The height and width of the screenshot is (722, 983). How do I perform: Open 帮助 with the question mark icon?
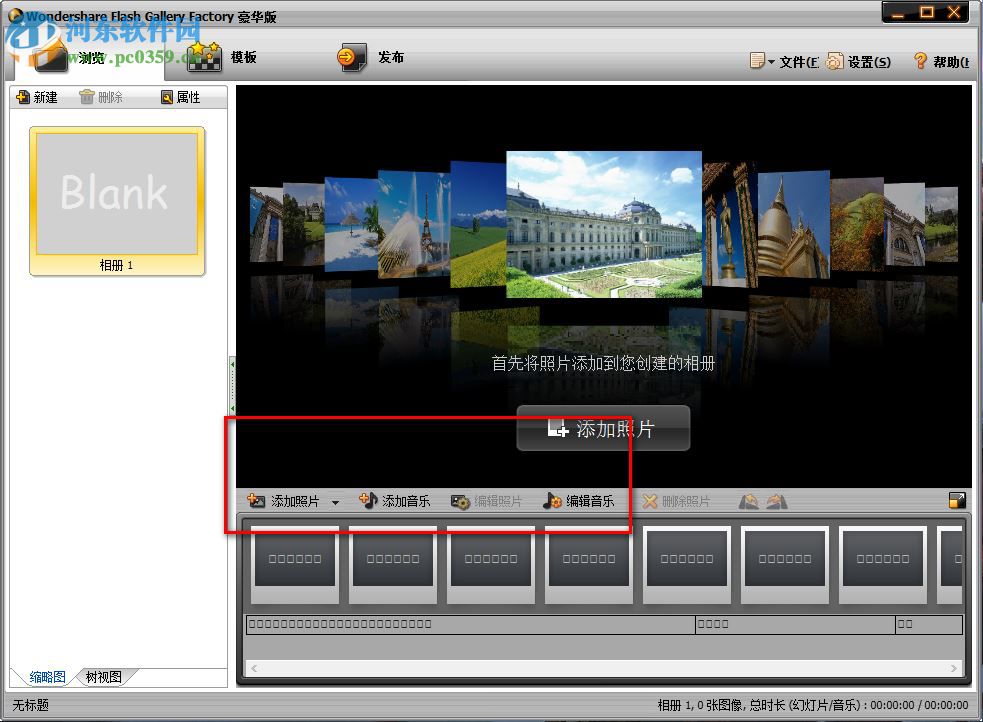pyautogui.click(x=919, y=61)
